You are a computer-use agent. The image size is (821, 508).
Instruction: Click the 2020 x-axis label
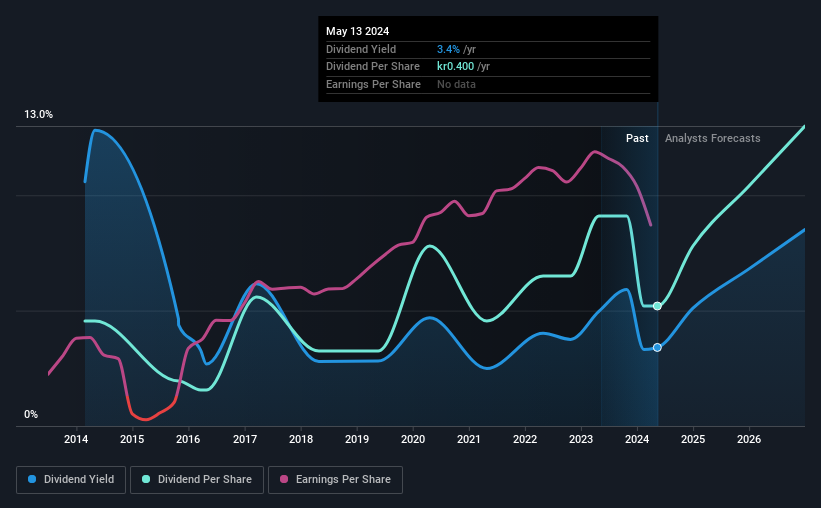413,439
